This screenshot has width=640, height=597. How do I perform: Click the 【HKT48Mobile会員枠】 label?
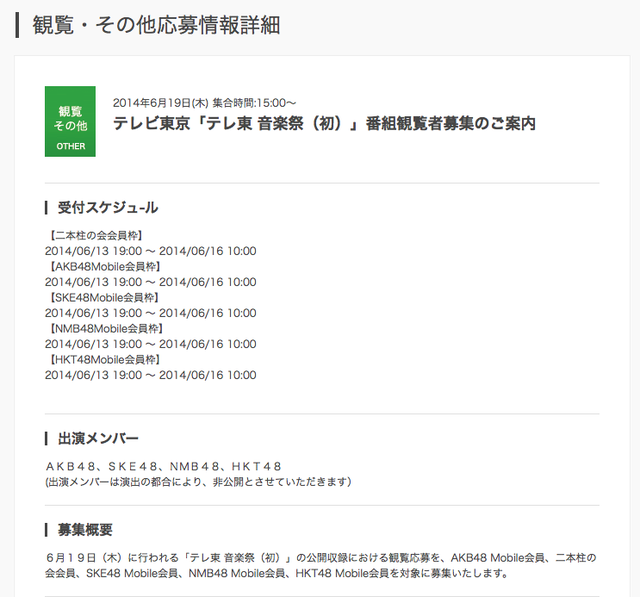click(x=103, y=360)
